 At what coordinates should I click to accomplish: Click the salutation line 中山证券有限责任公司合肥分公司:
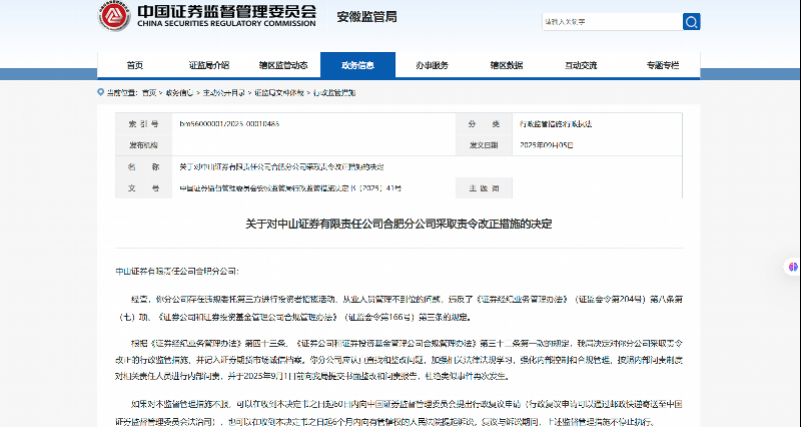click(x=177, y=271)
